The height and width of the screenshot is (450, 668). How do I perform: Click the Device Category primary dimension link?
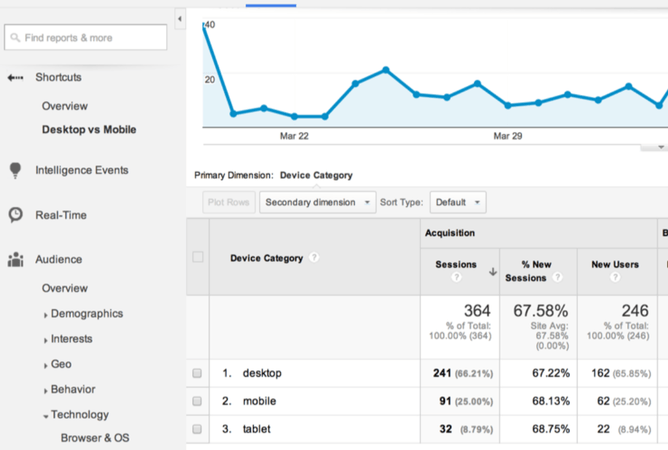(x=316, y=176)
